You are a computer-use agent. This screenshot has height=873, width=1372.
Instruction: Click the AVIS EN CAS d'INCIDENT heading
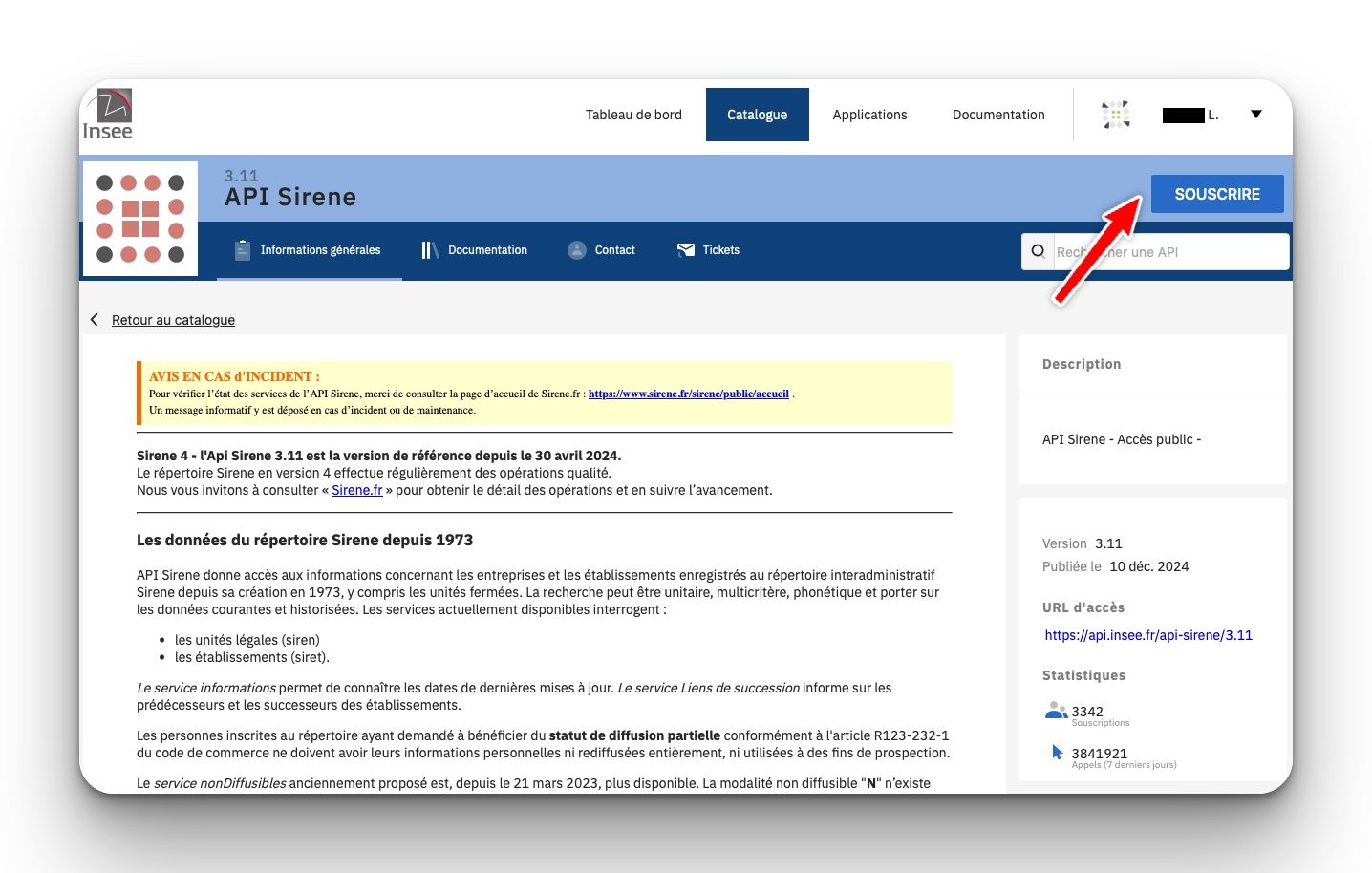coord(234,376)
